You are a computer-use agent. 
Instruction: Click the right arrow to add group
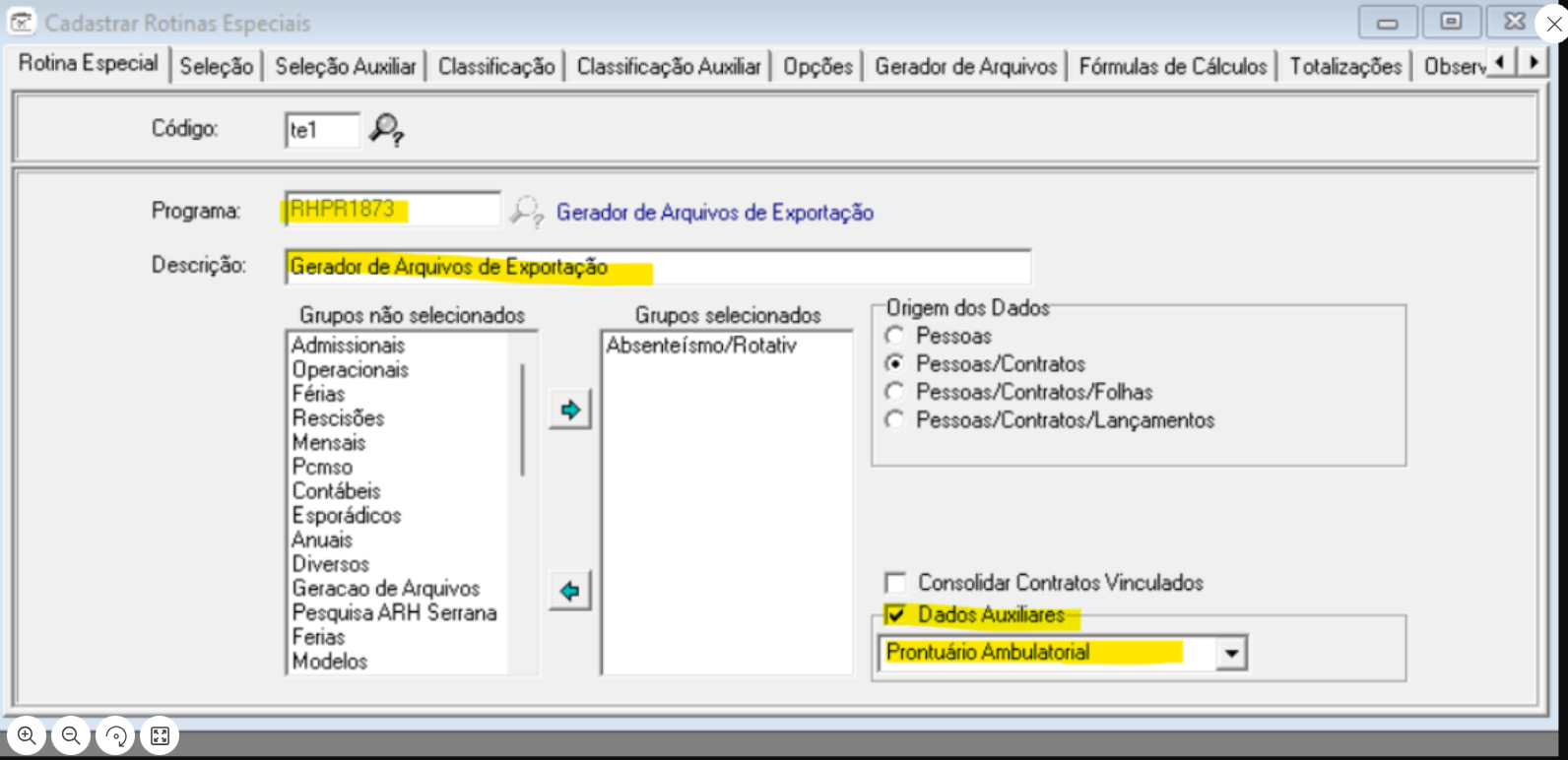coord(570,410)
